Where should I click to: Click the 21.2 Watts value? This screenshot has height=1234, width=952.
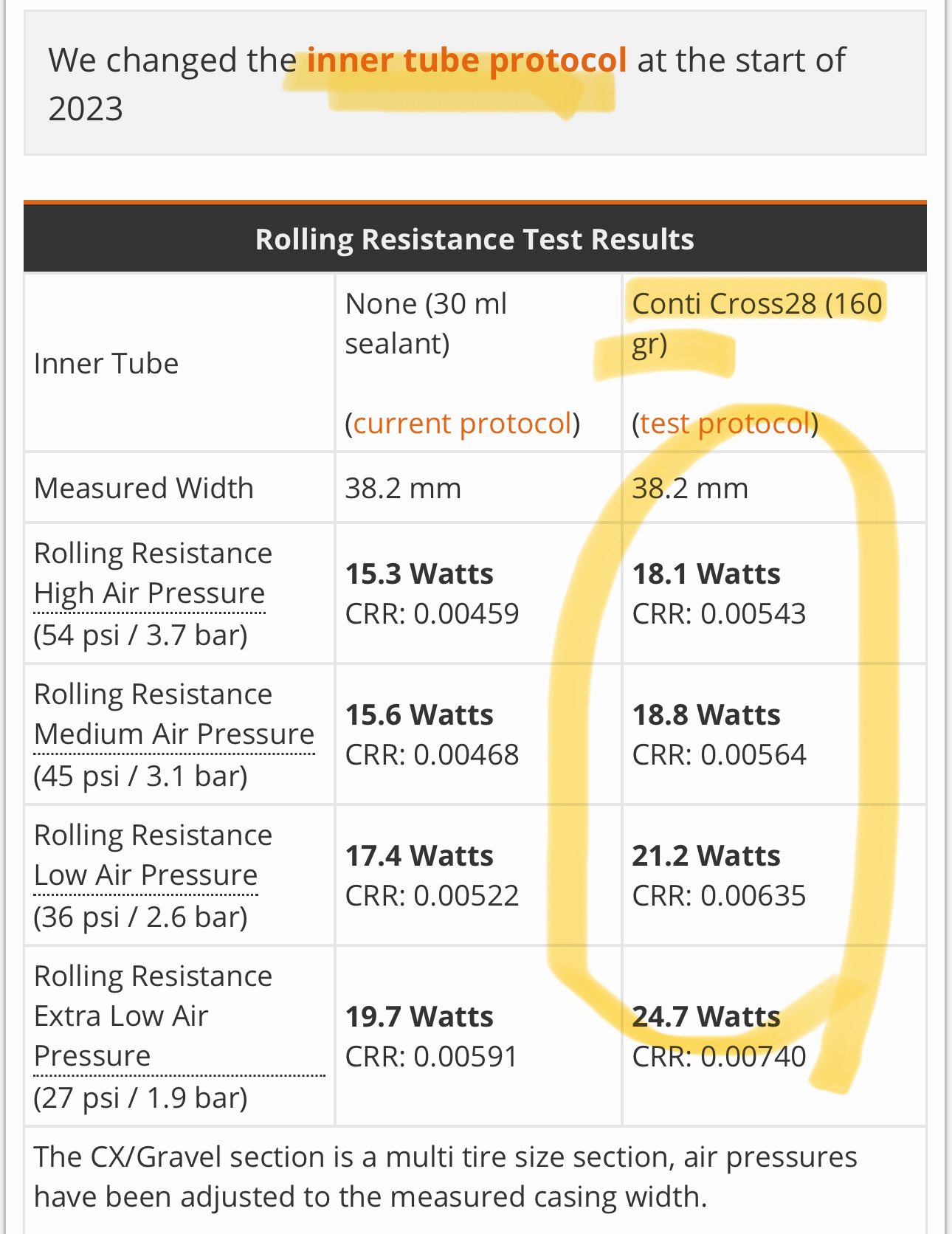706,856
